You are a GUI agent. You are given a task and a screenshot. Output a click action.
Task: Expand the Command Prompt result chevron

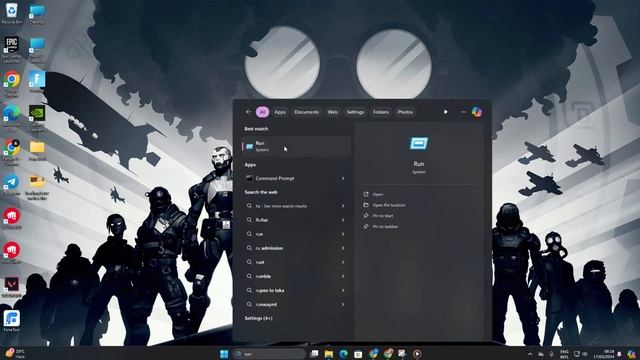(x=343, y=178)
